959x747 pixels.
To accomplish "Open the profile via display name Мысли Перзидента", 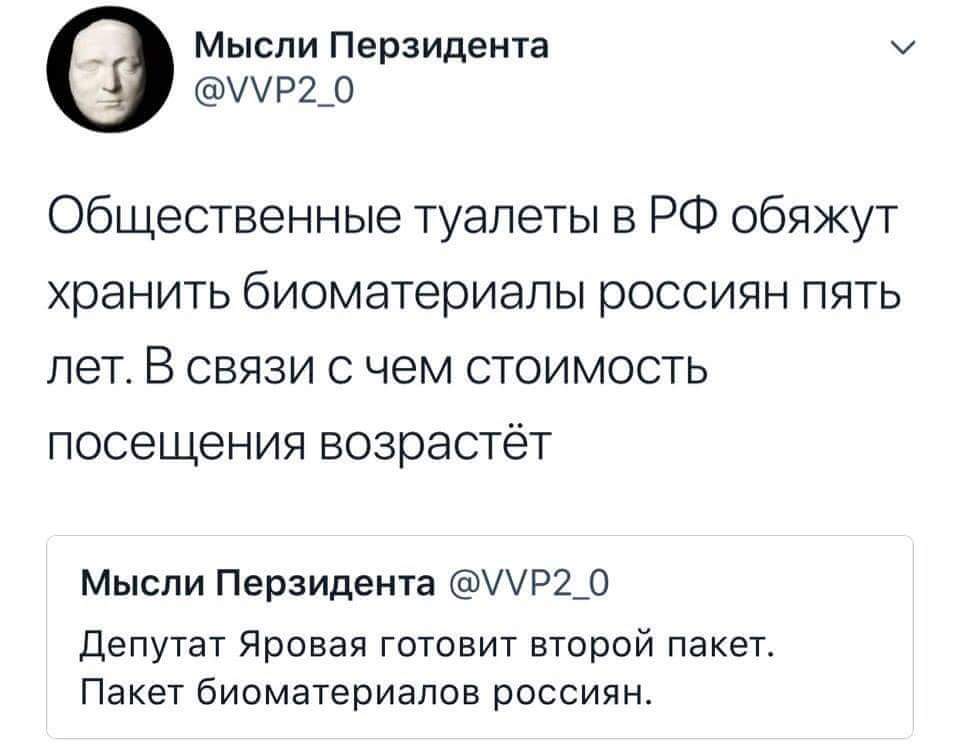I will (368, 44).
